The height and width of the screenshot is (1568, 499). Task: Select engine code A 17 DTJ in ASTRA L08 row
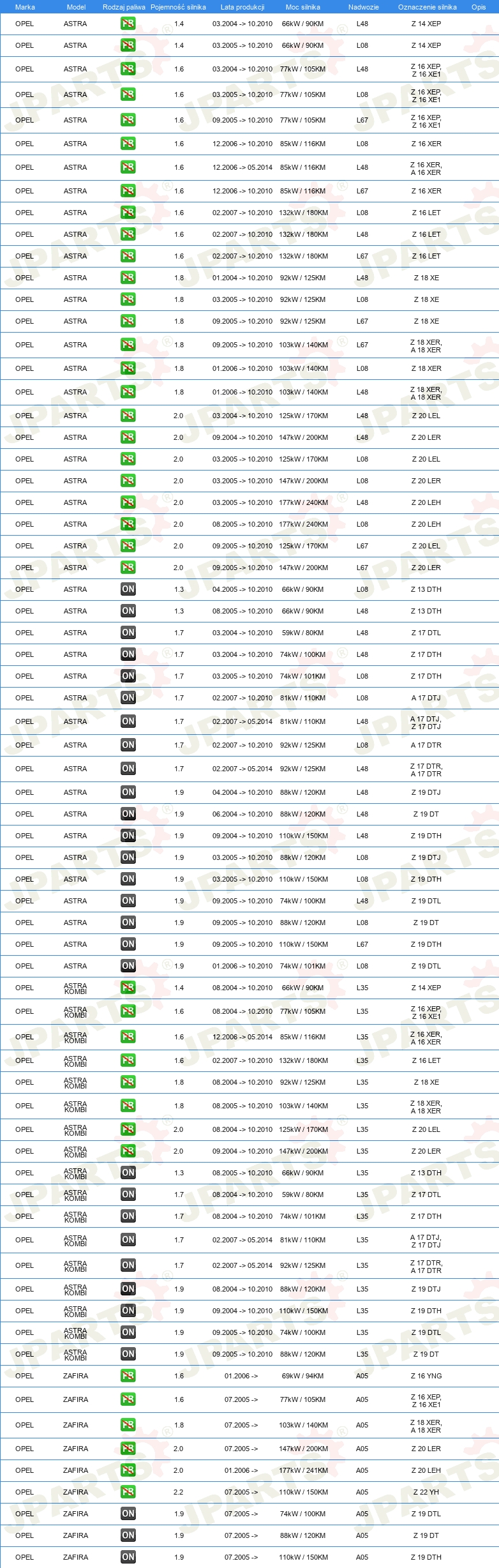click(426, 698)
